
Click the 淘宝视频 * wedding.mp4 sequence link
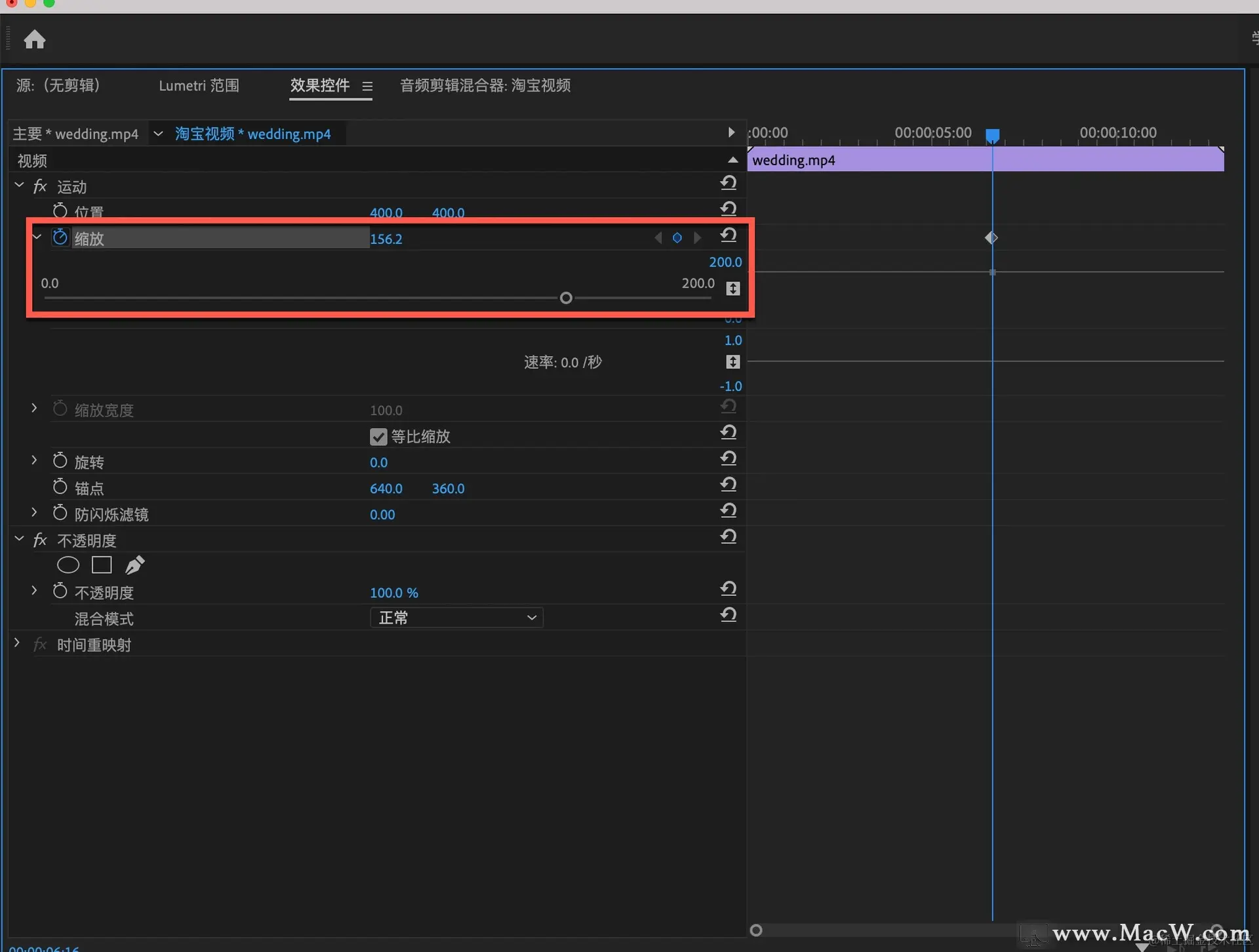click(x=252, y=134)
